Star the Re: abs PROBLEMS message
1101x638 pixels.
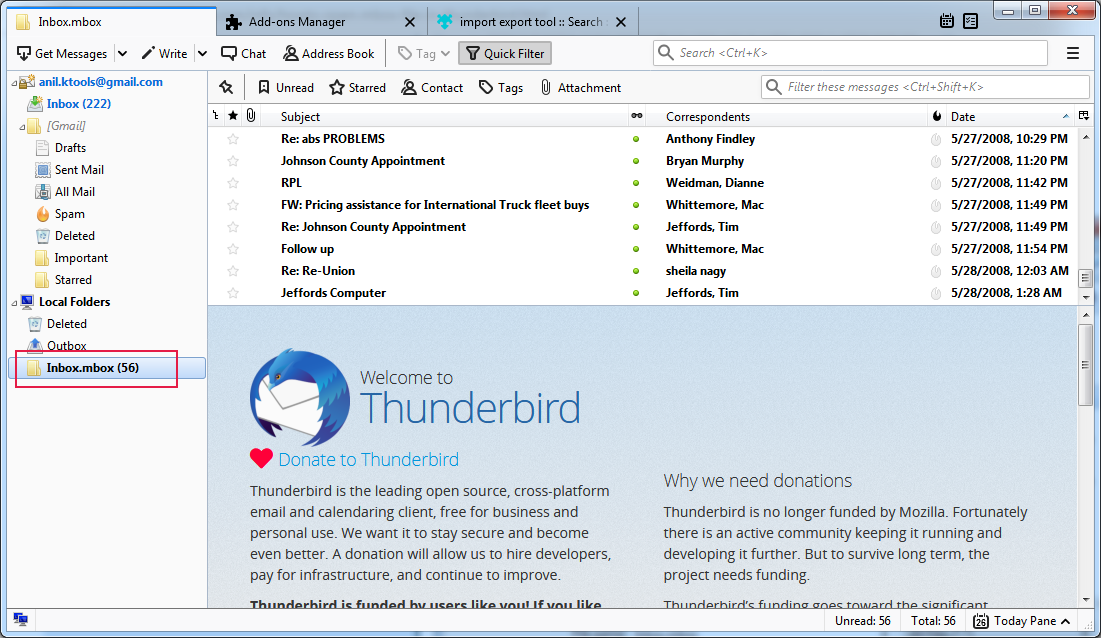(x=233, y=139)
